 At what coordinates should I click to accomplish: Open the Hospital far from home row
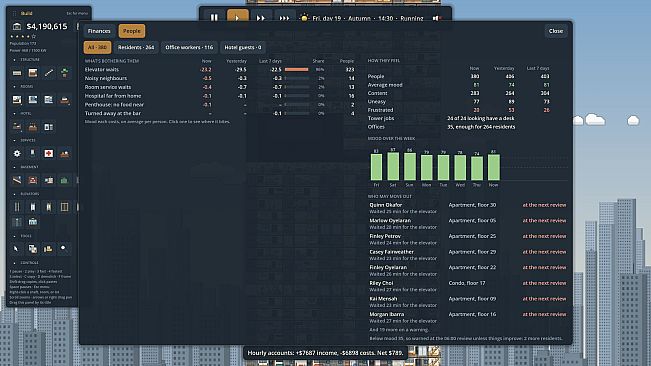219,96
